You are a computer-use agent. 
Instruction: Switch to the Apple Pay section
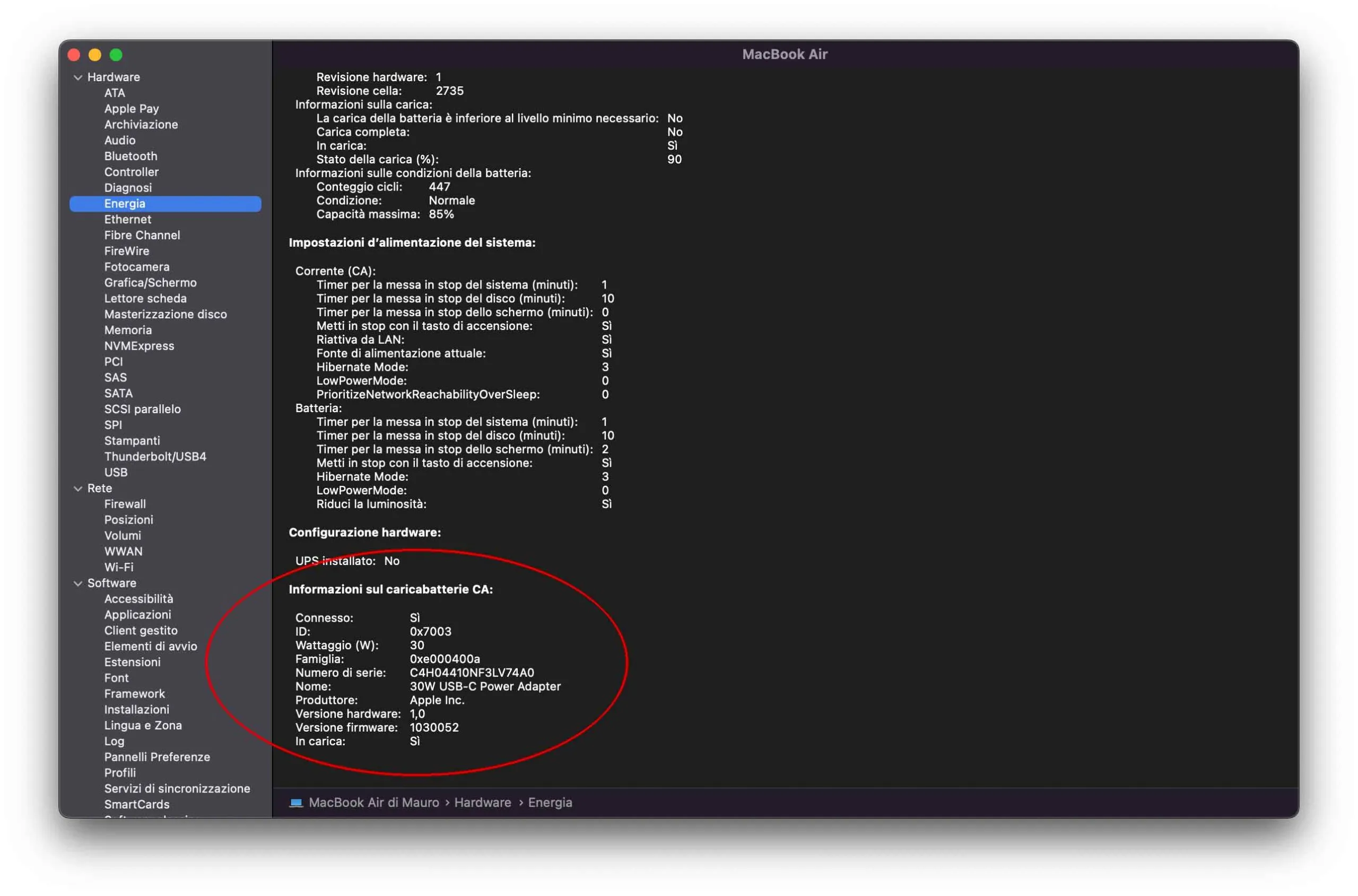132,109
